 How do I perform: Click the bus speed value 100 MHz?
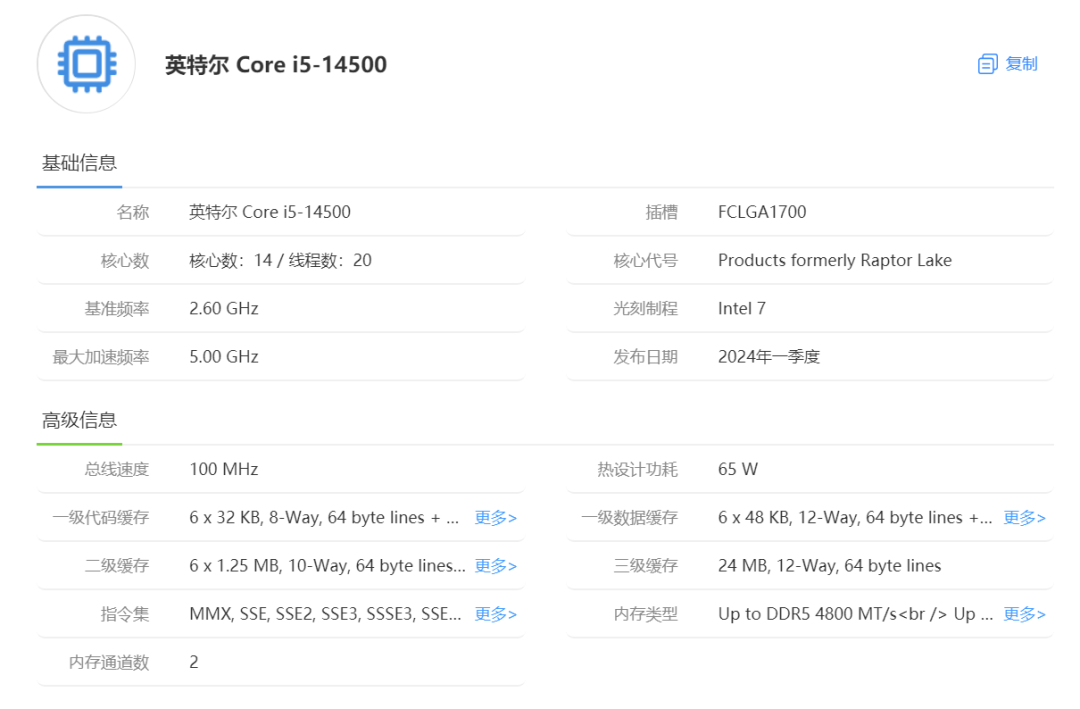click(x=224, y=469)
